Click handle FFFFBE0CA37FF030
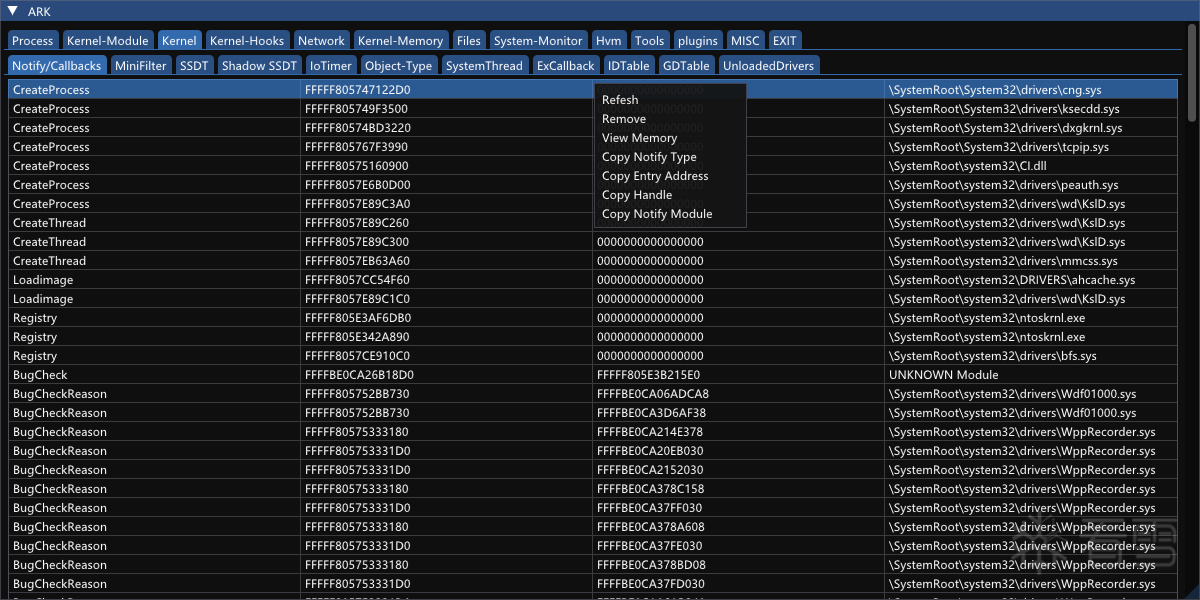Screen dimensions: 1200x600 pyautogui.click(x=649, y=508)
